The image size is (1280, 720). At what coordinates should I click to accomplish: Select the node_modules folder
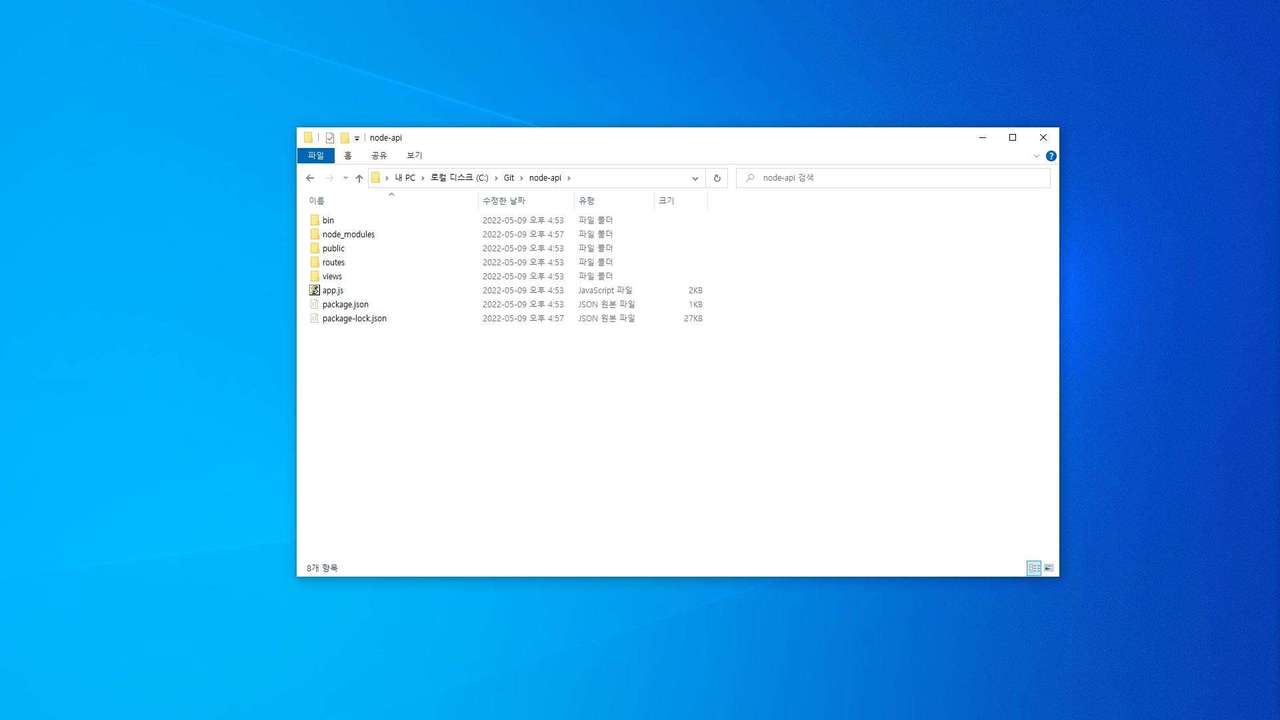348,234
